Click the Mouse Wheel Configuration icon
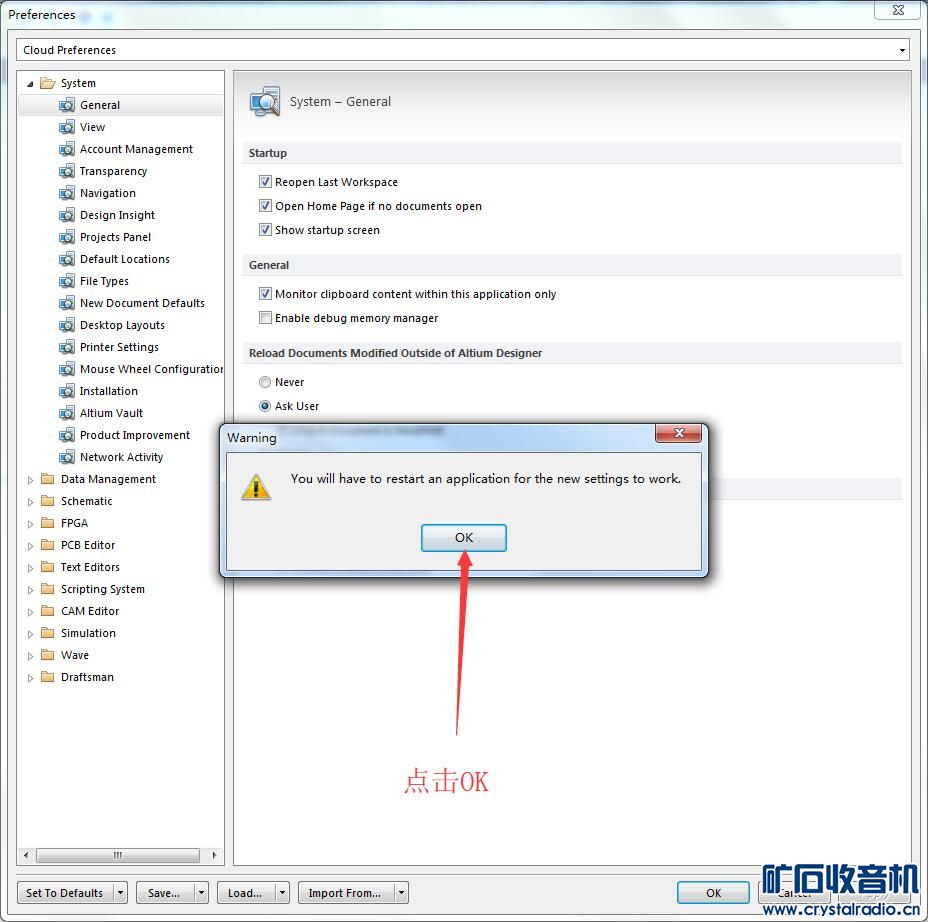 pos(67,369)
